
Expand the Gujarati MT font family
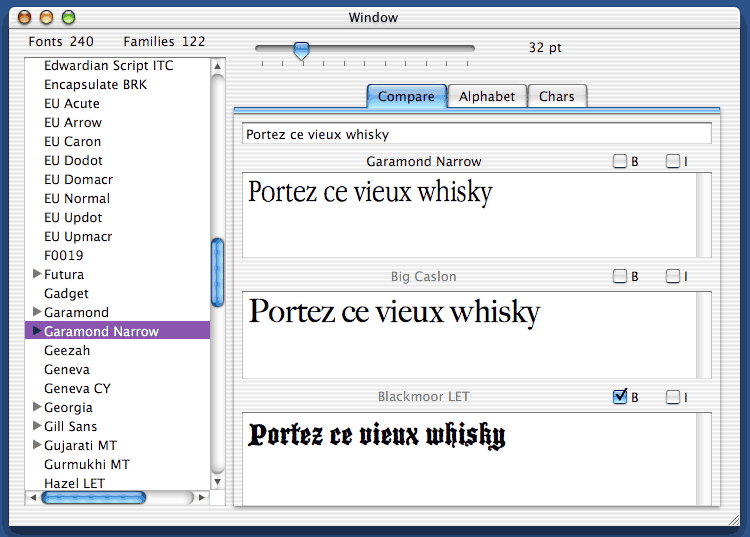pos(37,445)
